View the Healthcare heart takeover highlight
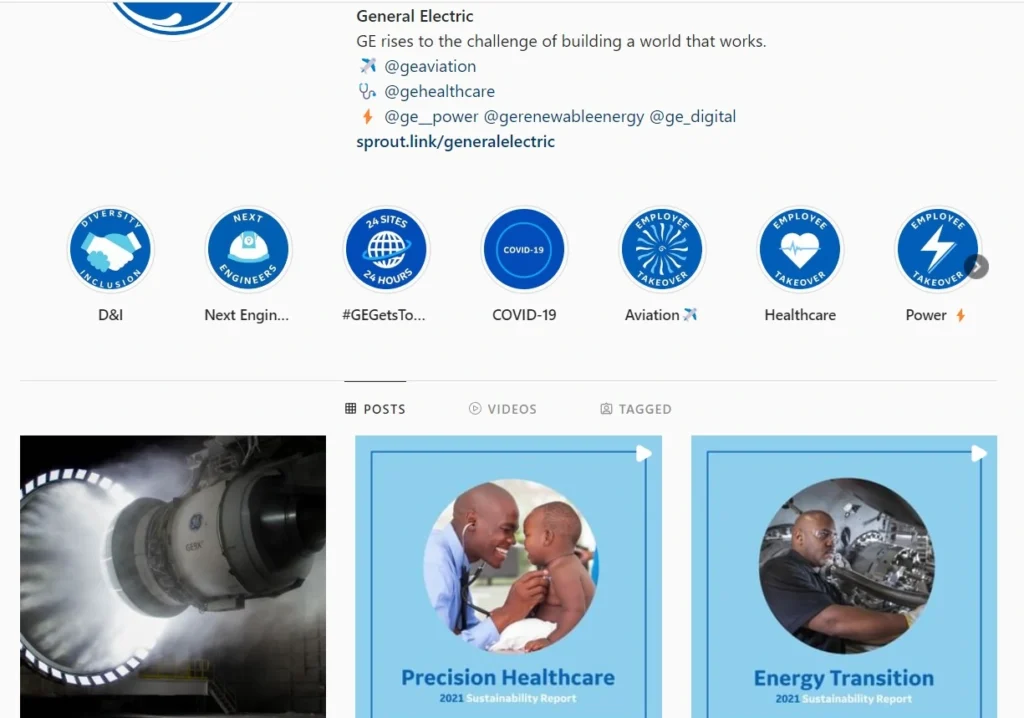Viewport: 1024px width, 718px height. point(800,250)
